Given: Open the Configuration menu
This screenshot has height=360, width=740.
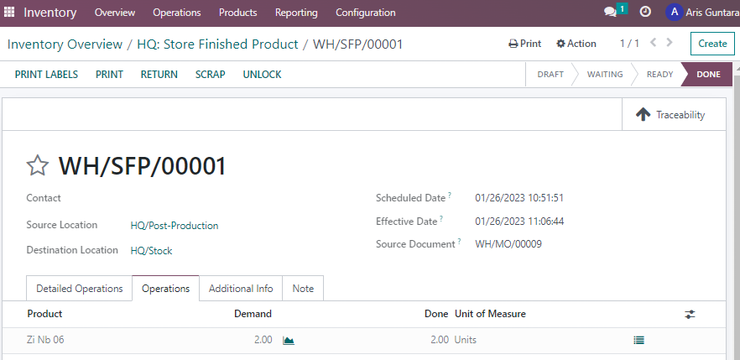Looking at the screenshot, I should click(x=365, y=13).
